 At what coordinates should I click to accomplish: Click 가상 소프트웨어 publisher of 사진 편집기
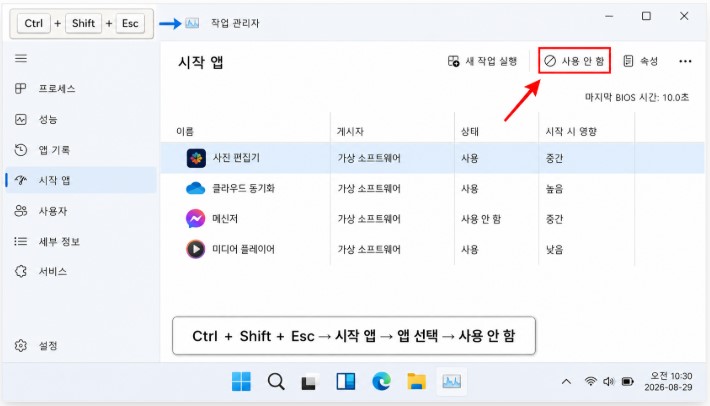(369, 158)
